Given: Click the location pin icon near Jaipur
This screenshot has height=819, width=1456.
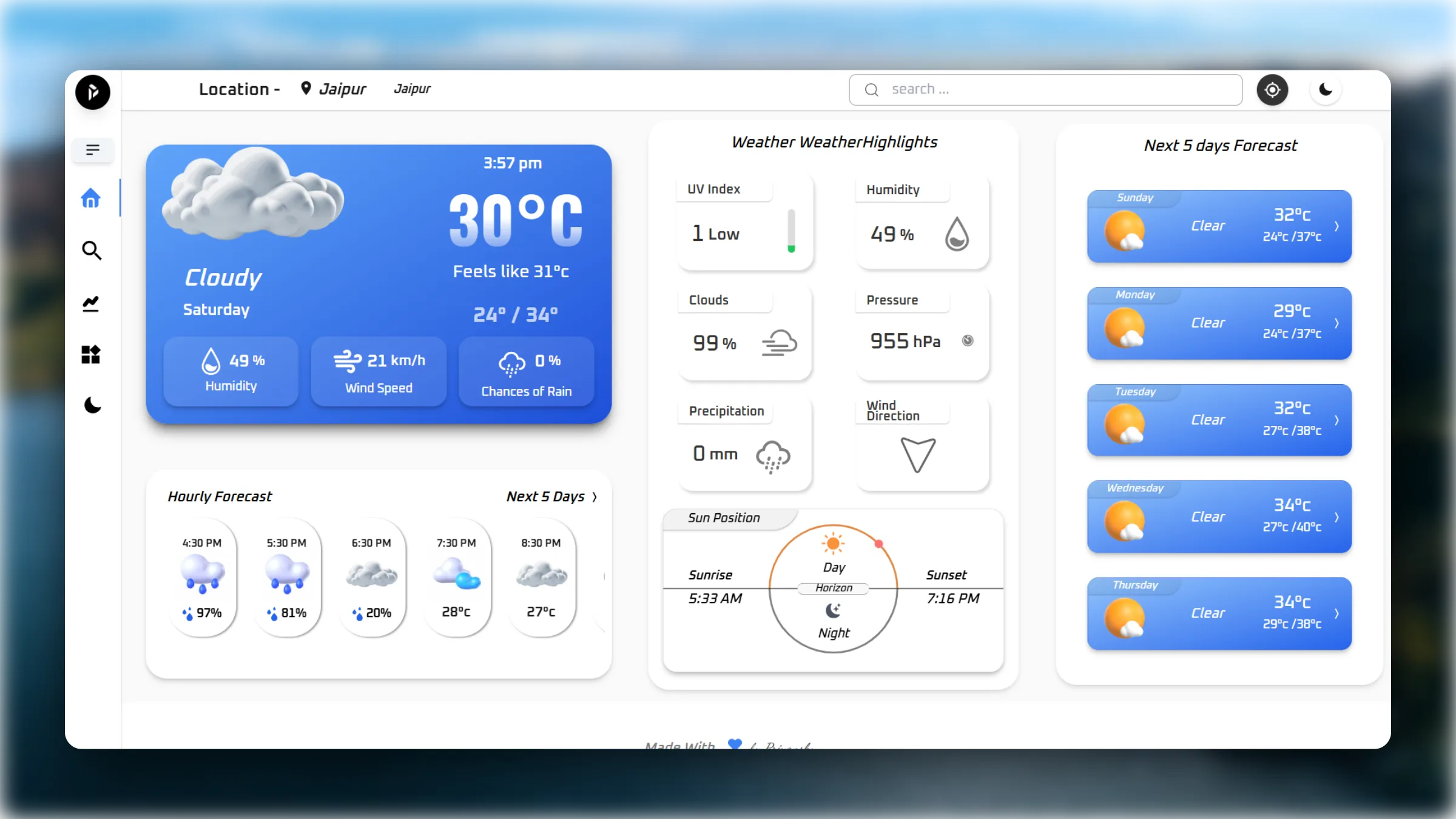Looking at the screenshot, I should (x=306, y=89).
